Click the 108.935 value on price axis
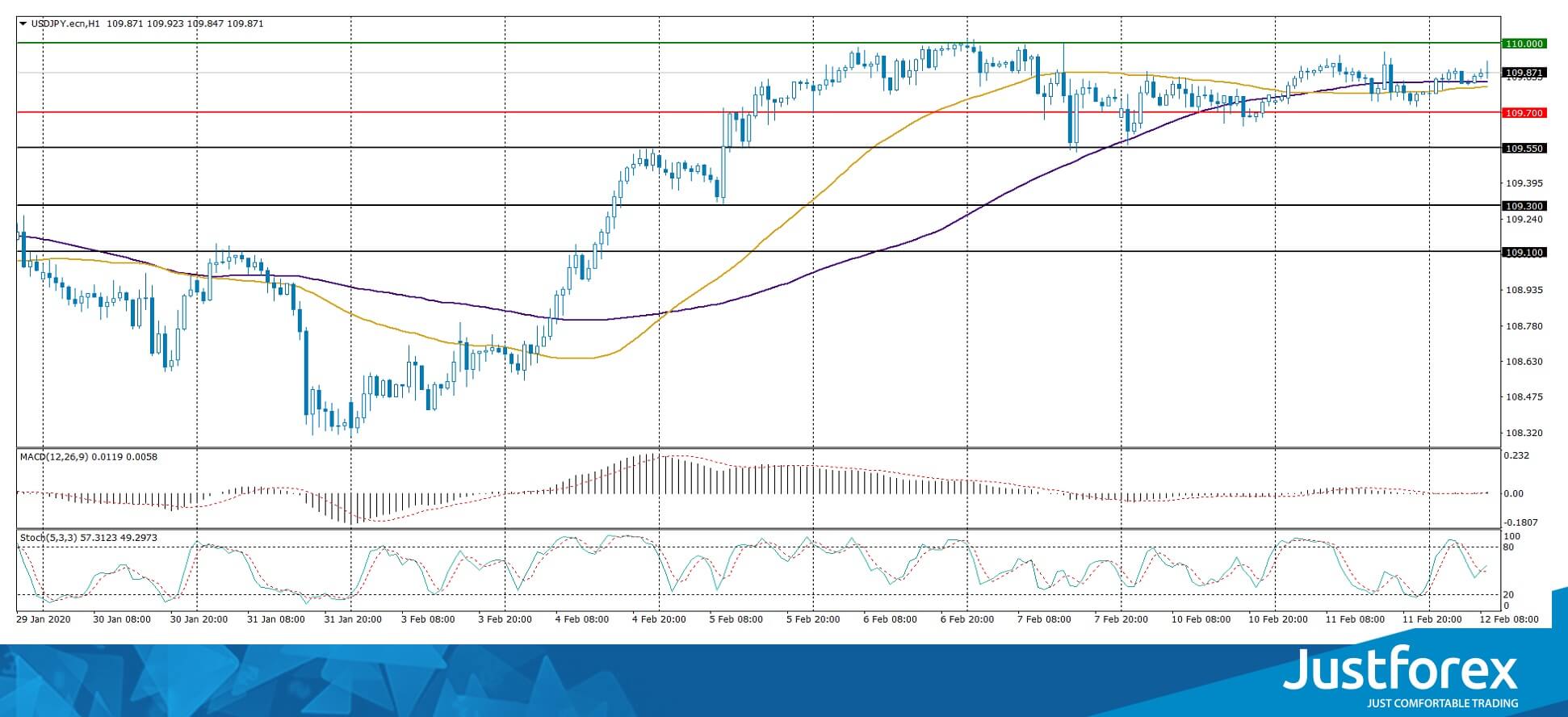 [1524, 290]
